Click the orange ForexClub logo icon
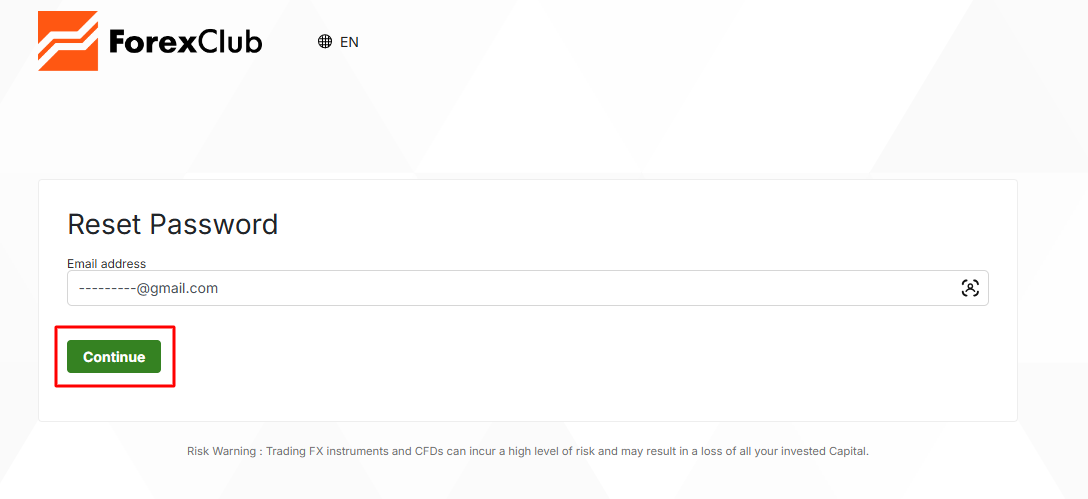This screenshot has width=1088, height=499. tap(68, 41)
